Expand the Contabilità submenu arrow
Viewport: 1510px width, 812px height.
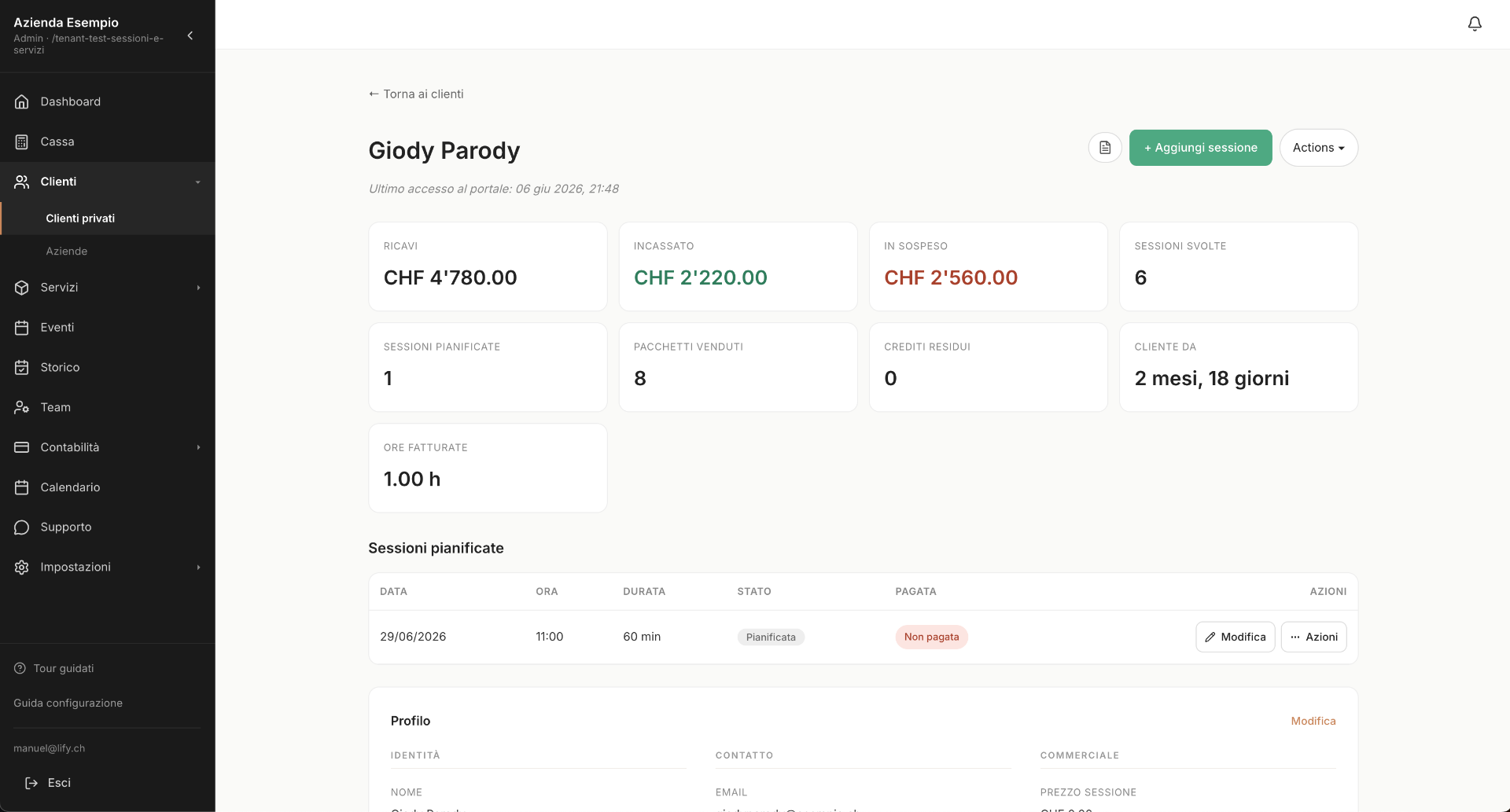(198, 447)
